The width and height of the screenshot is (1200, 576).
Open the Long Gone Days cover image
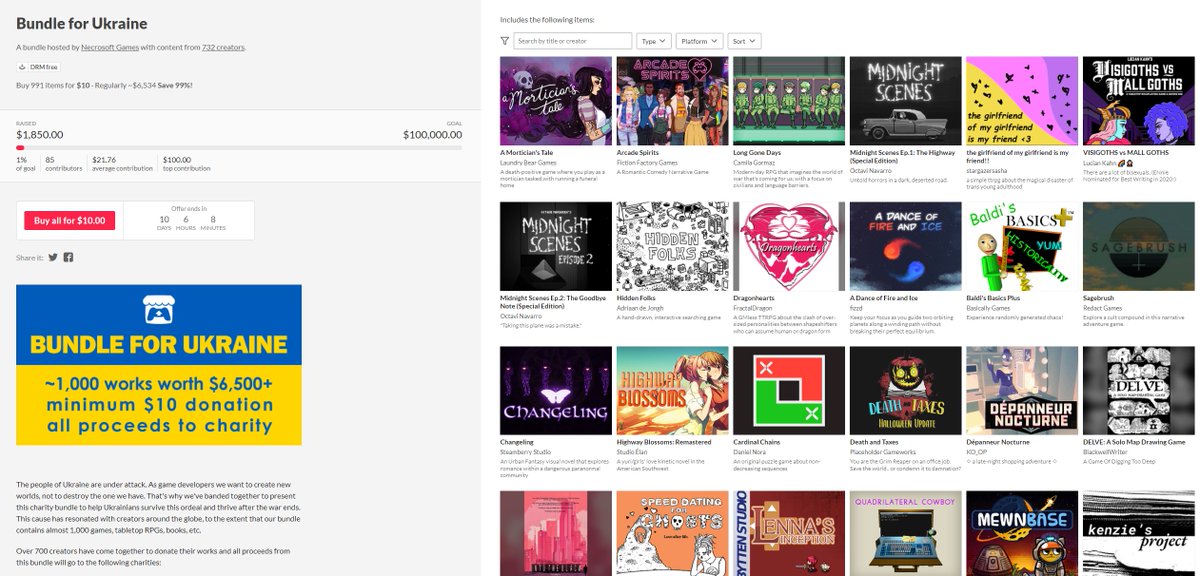click(x=789, y=101)
